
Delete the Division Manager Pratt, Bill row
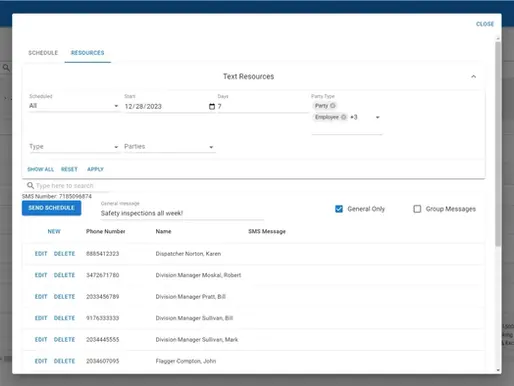pyautogui.click(x=64, y=297)
